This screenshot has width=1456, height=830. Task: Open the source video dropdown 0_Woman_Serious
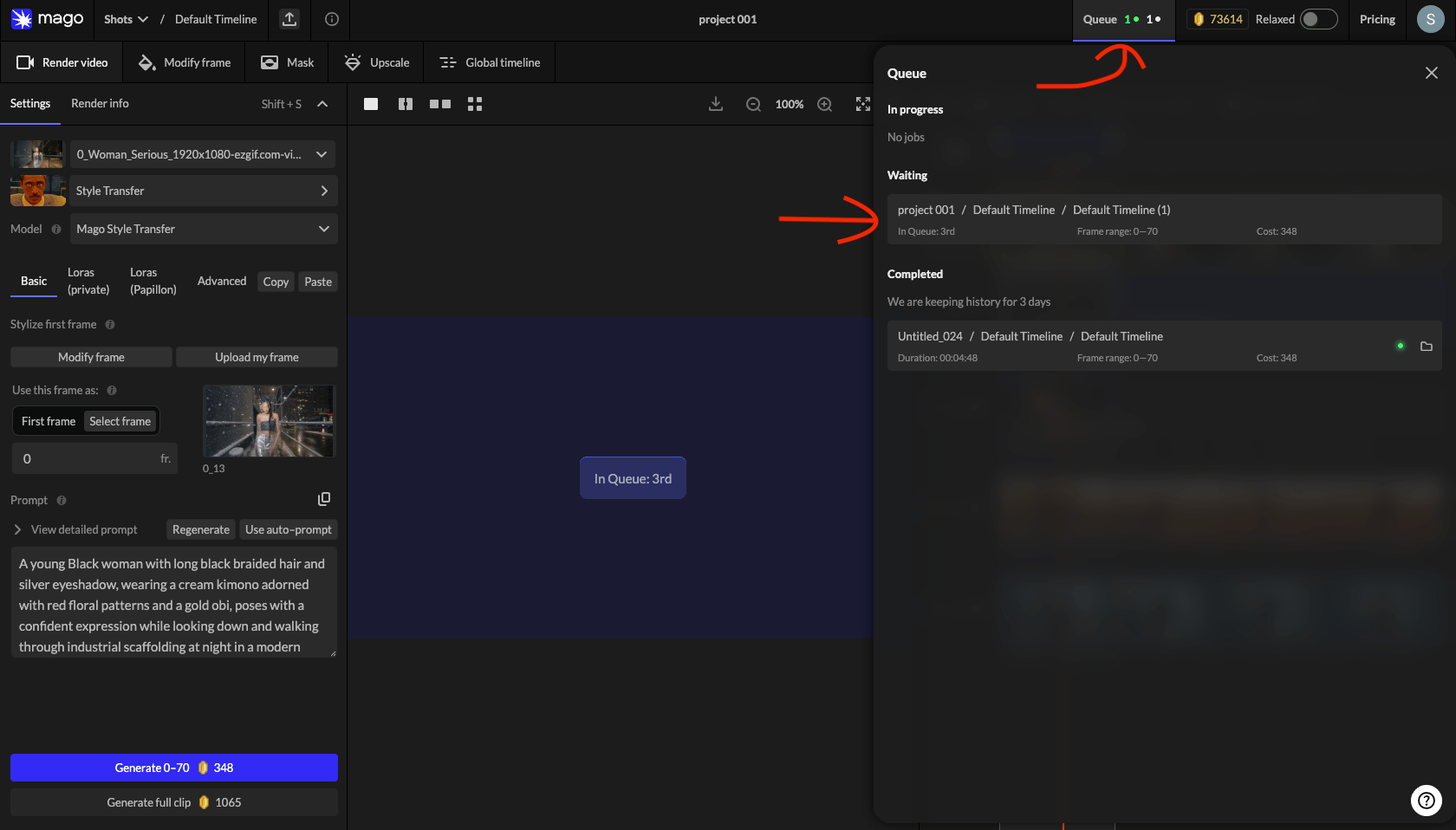point(203,154)
